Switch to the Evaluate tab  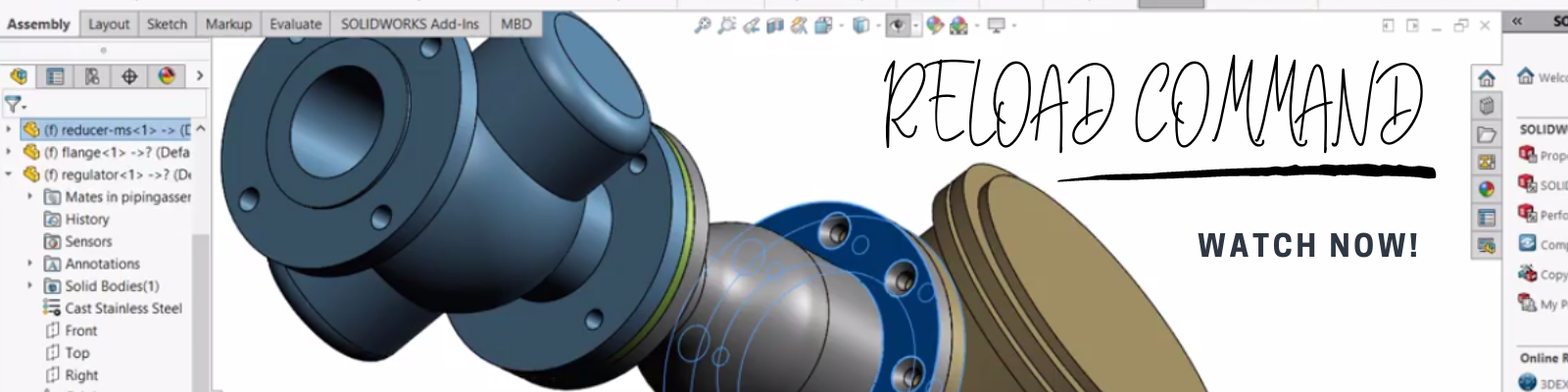(296, 24)
